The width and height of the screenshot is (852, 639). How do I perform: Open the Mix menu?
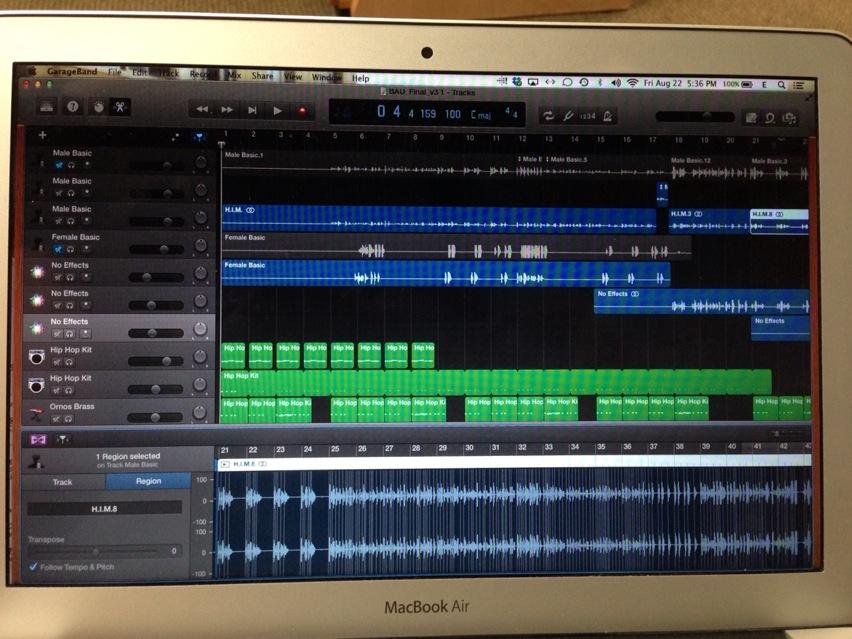pos(234,75)
